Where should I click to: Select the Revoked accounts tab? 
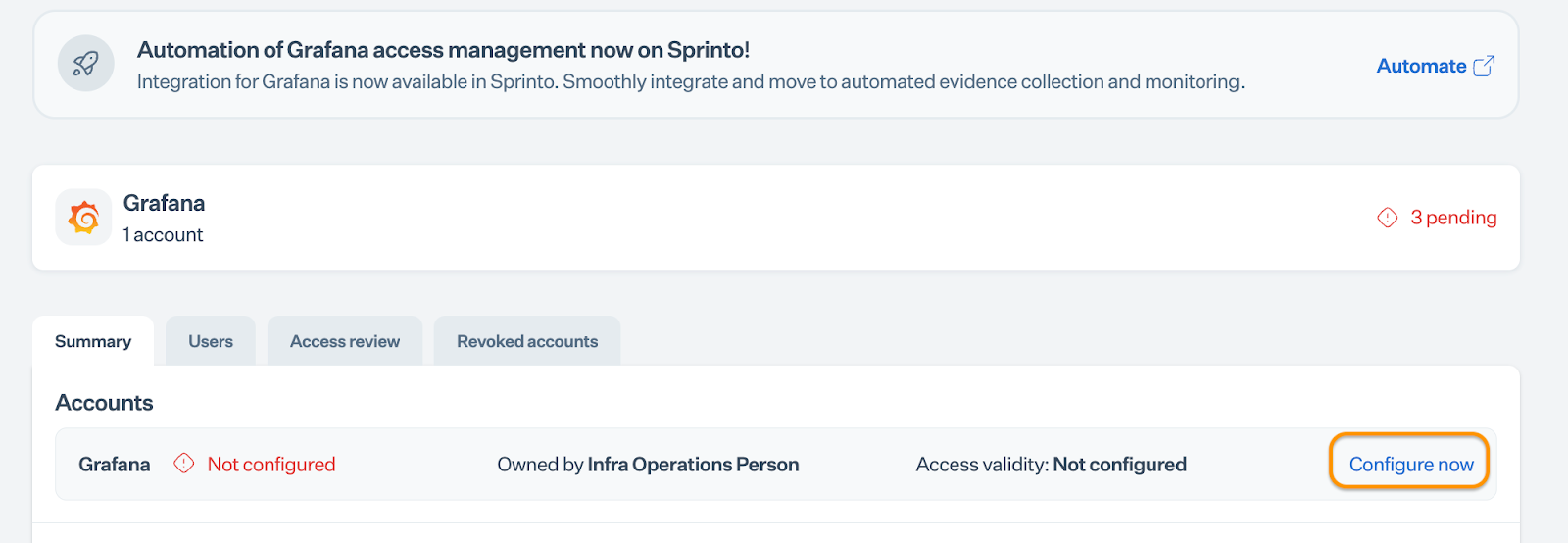527,341
